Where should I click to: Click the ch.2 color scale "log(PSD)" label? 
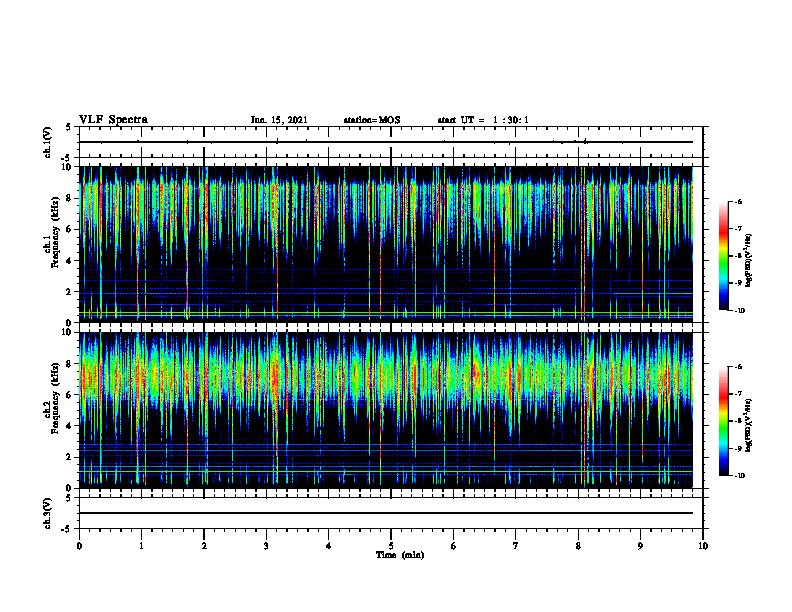(x=749, y=426)
